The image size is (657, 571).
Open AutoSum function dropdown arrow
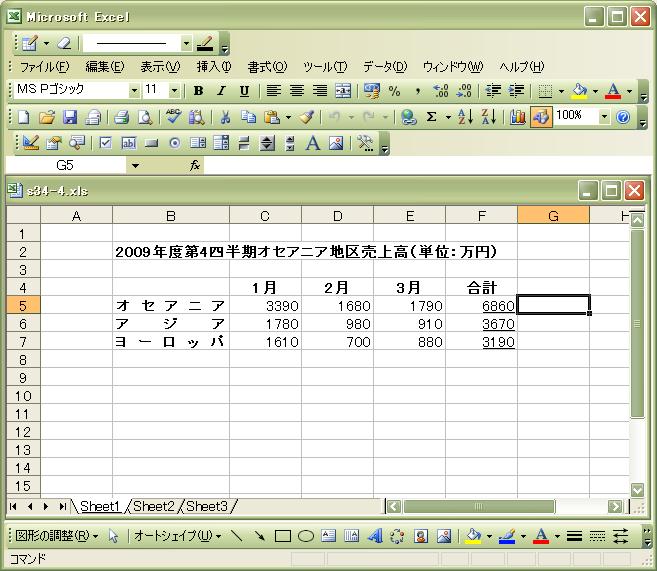pyautogui.click(x=448, y=117)
